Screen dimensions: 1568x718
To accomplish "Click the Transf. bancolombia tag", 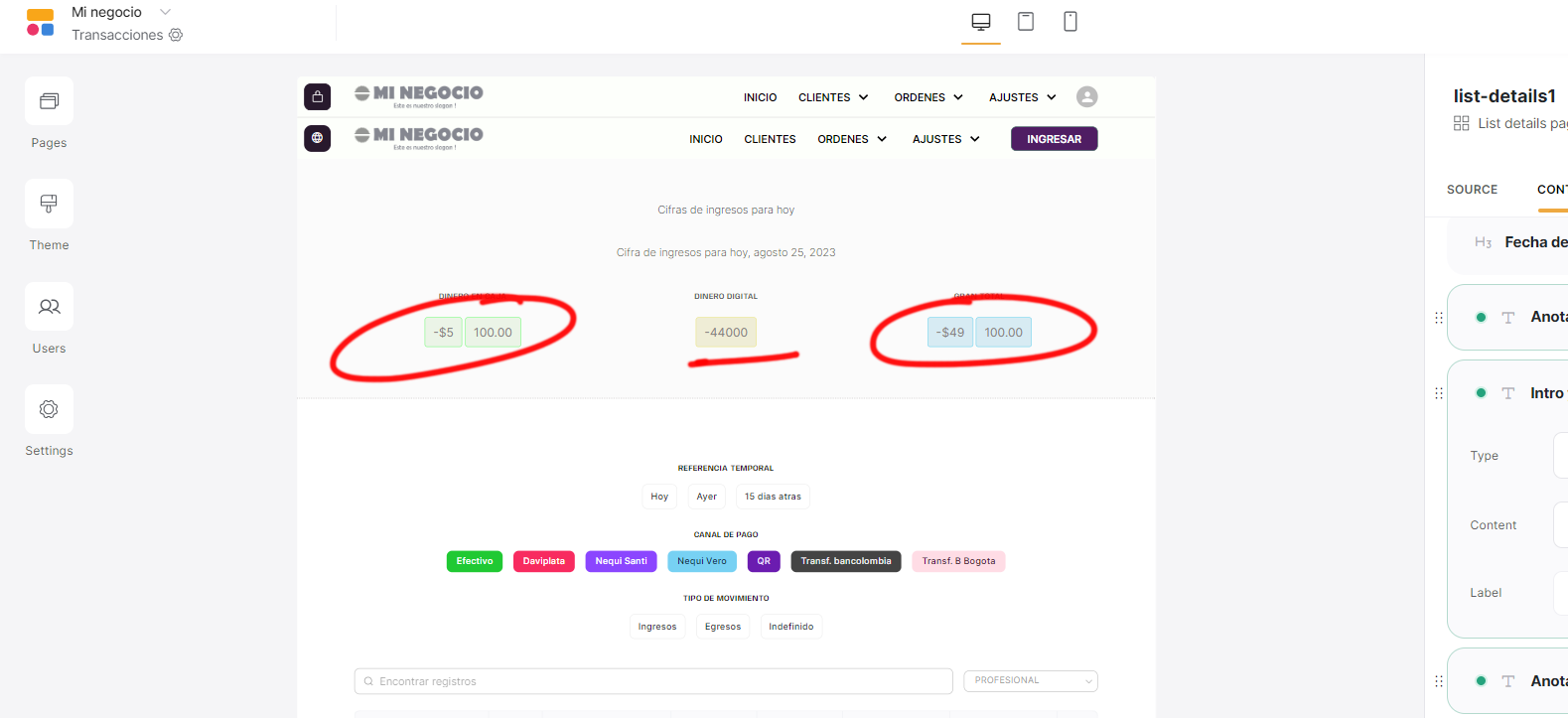I will coord(846,561).
